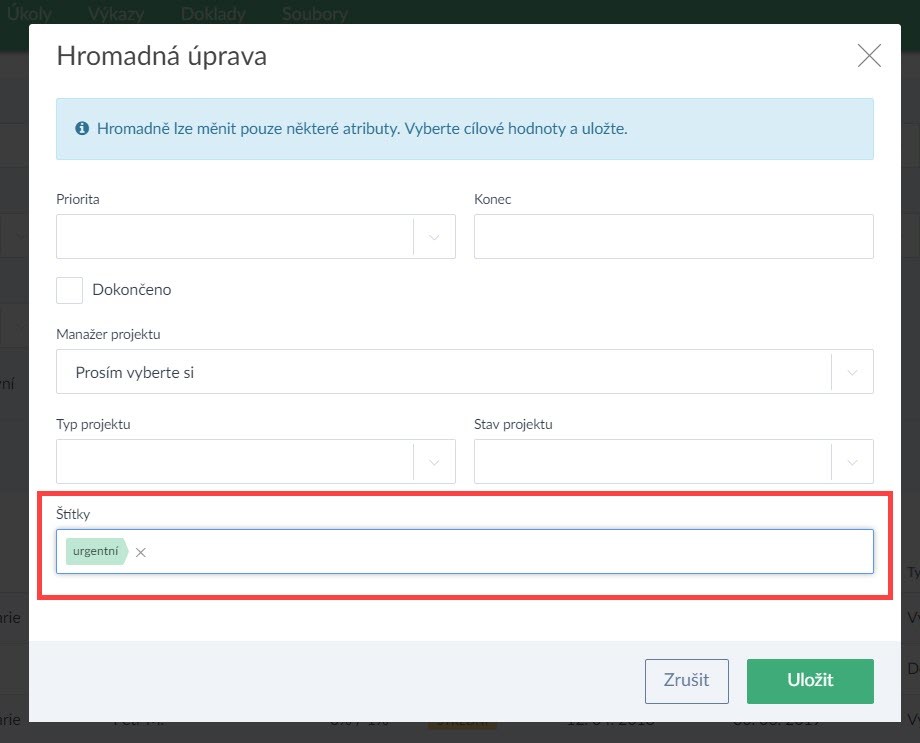
Task: Remove the urgentní tag with the x icon
Action: tap(141, 552)
